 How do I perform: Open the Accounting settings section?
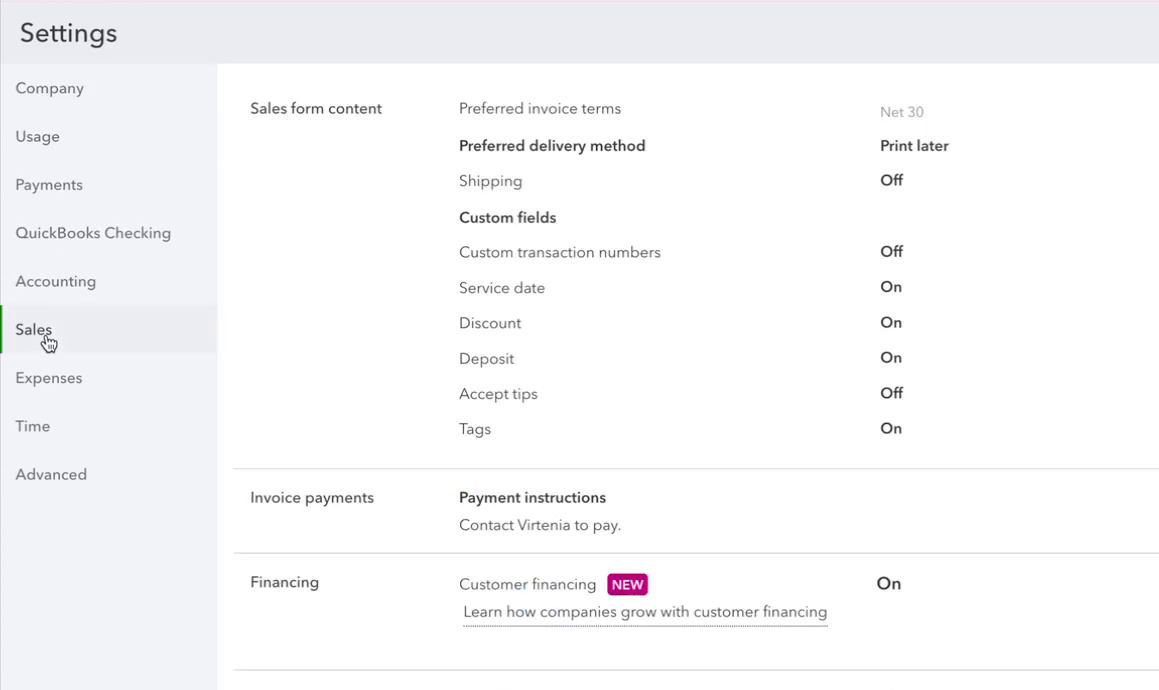pyautogui.click(x=55, y=281)
